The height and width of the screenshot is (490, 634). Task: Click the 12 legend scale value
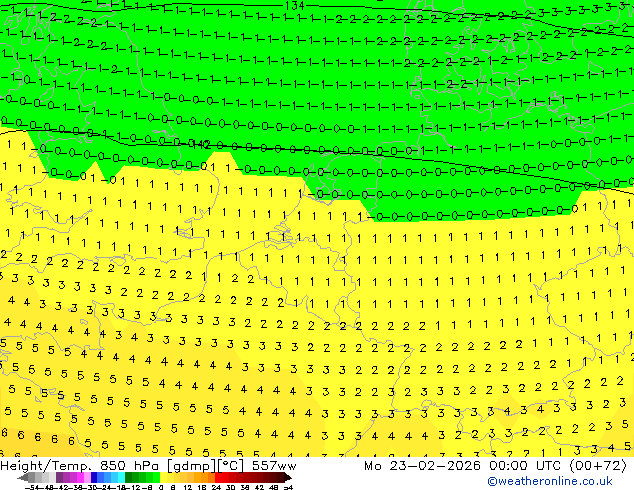coord(188,488)
